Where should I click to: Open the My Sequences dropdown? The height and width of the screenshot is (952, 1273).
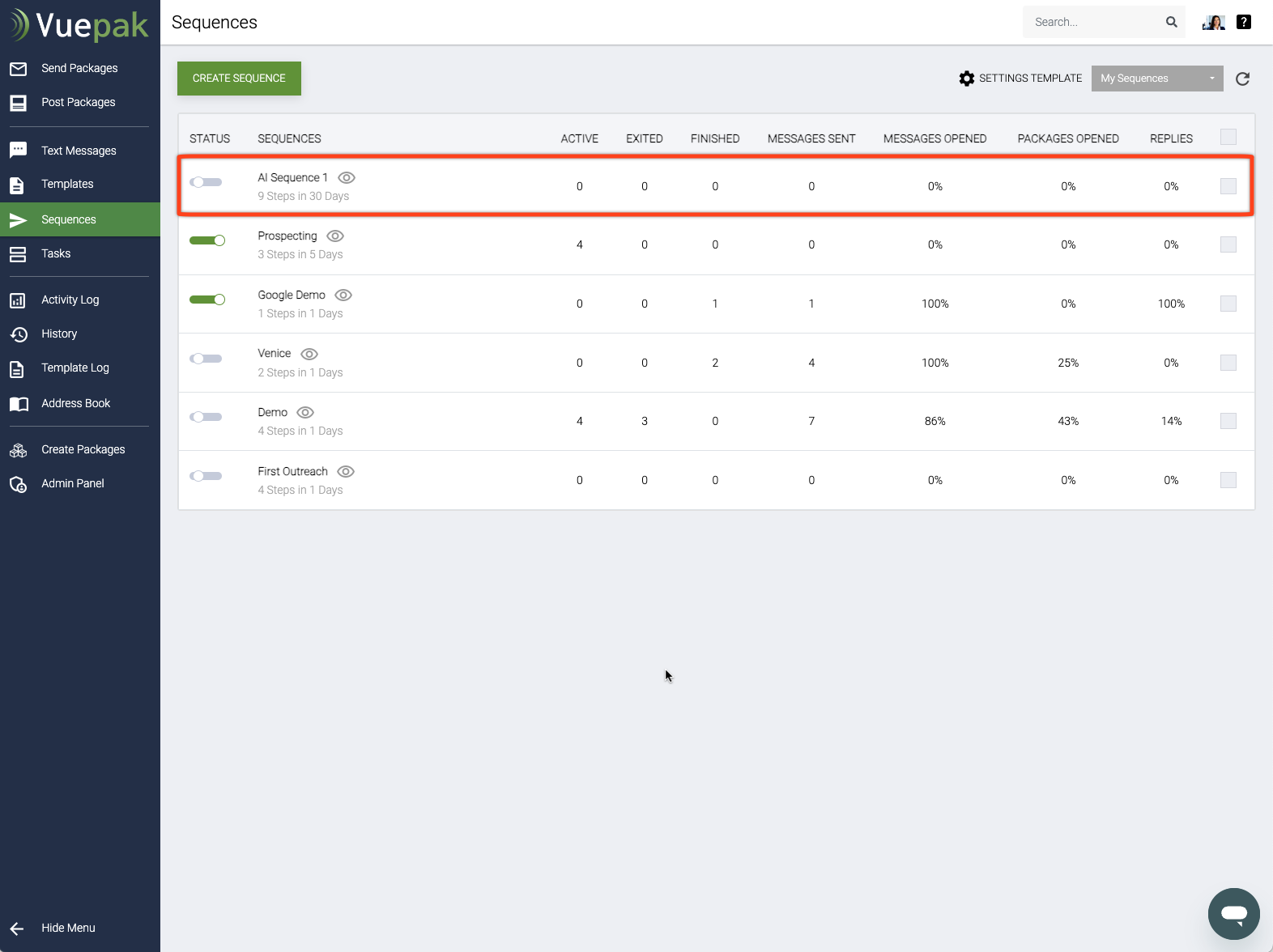click(x=1156, y=79)
